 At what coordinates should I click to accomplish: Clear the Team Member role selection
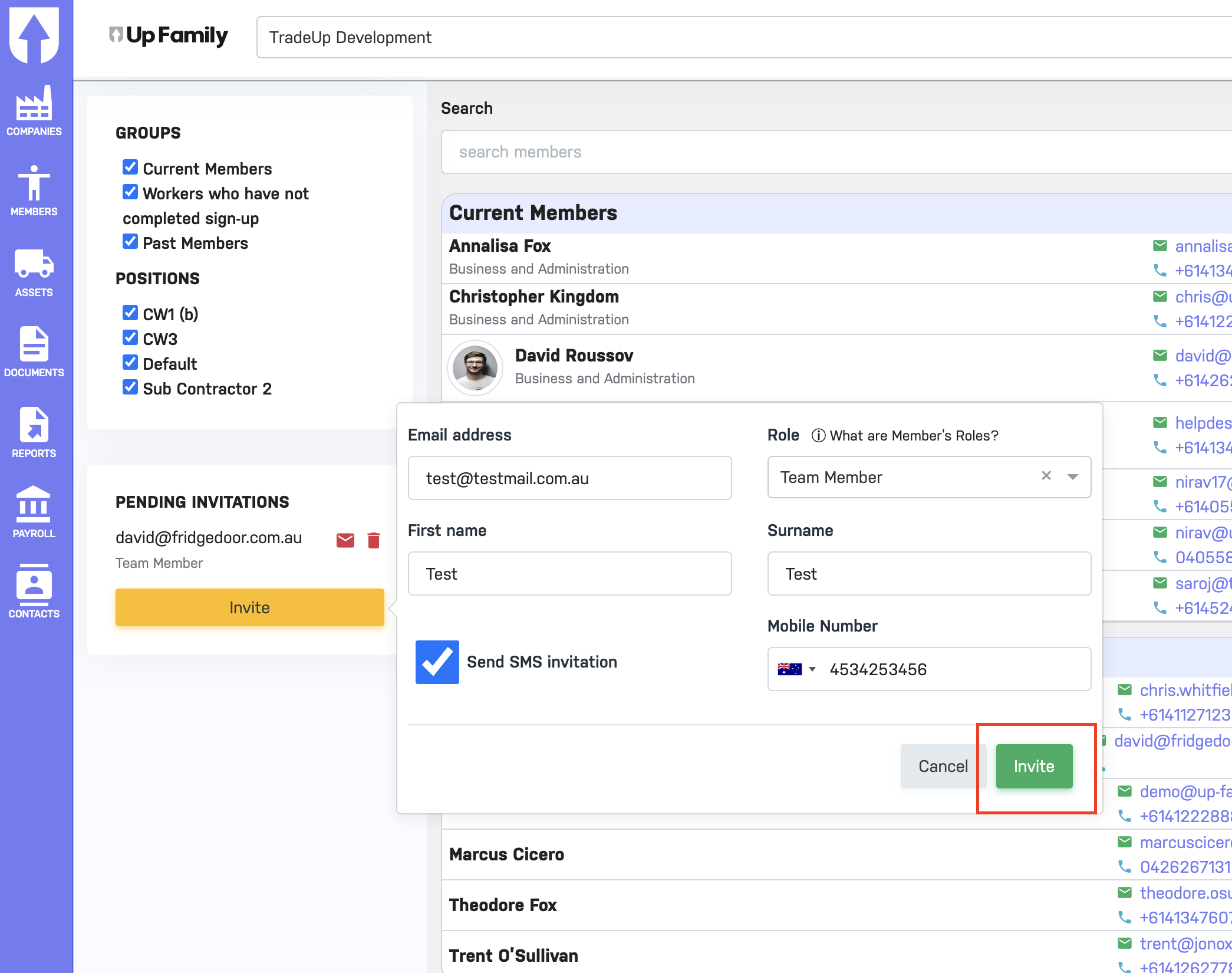pos(1046,476)
